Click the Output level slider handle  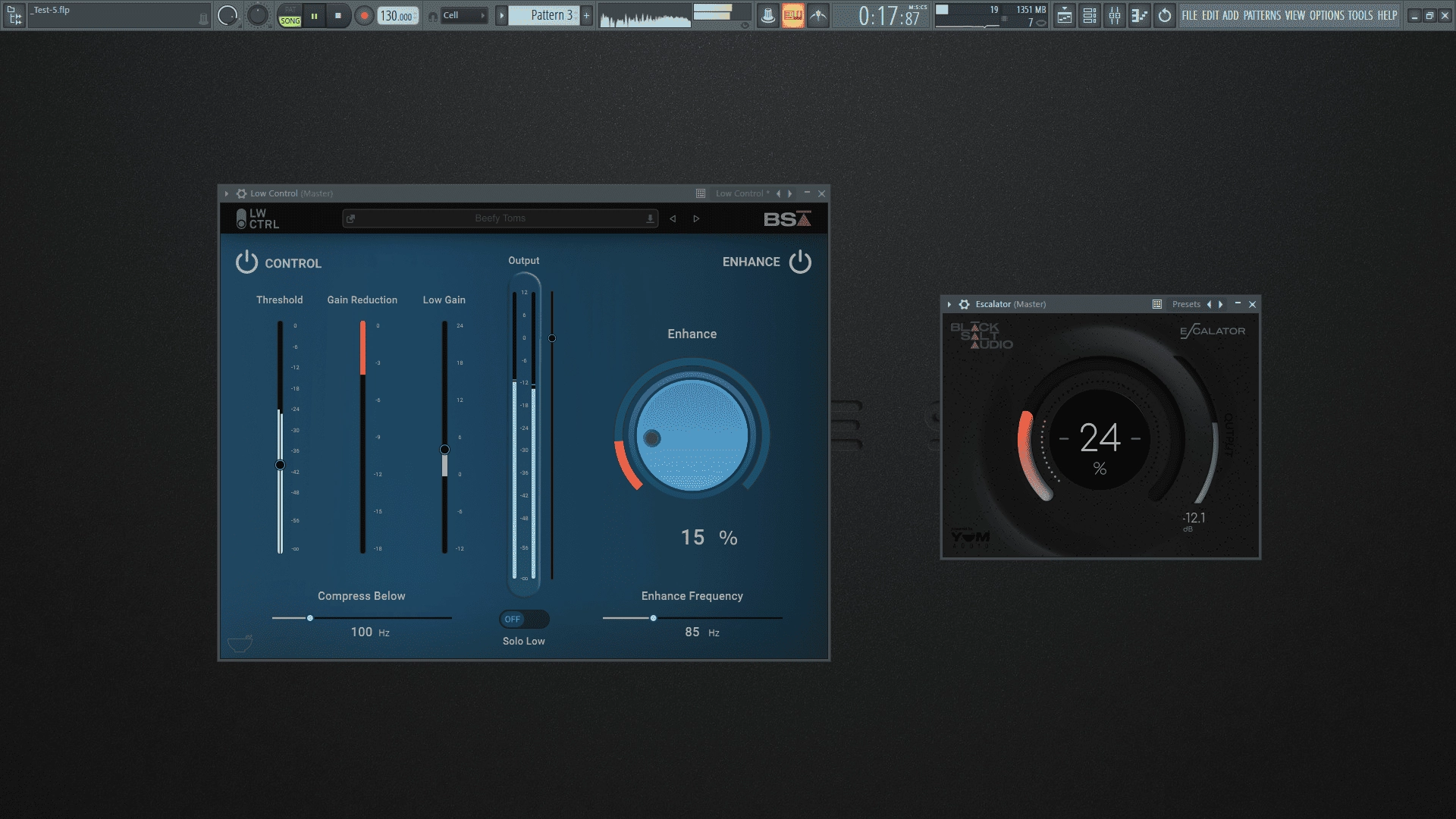tap(552, 338)
